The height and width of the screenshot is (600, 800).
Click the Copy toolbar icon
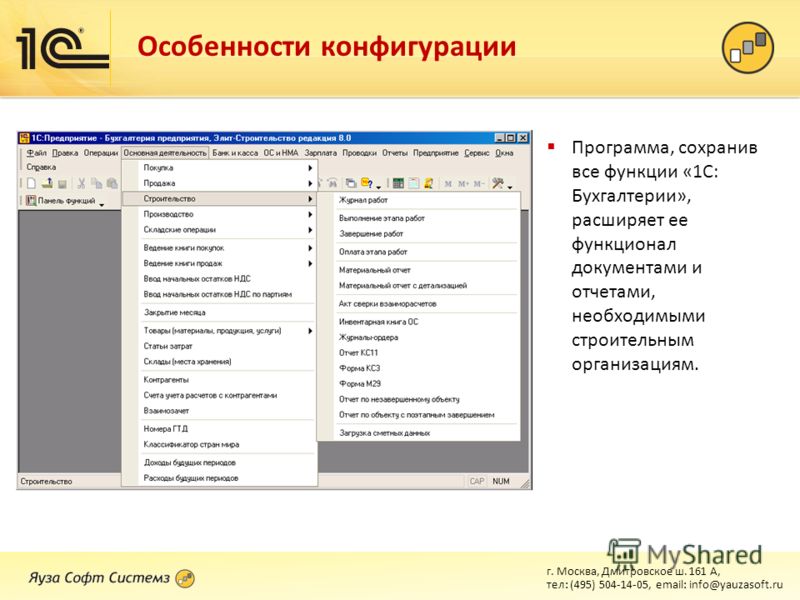[x=96, y=183]
